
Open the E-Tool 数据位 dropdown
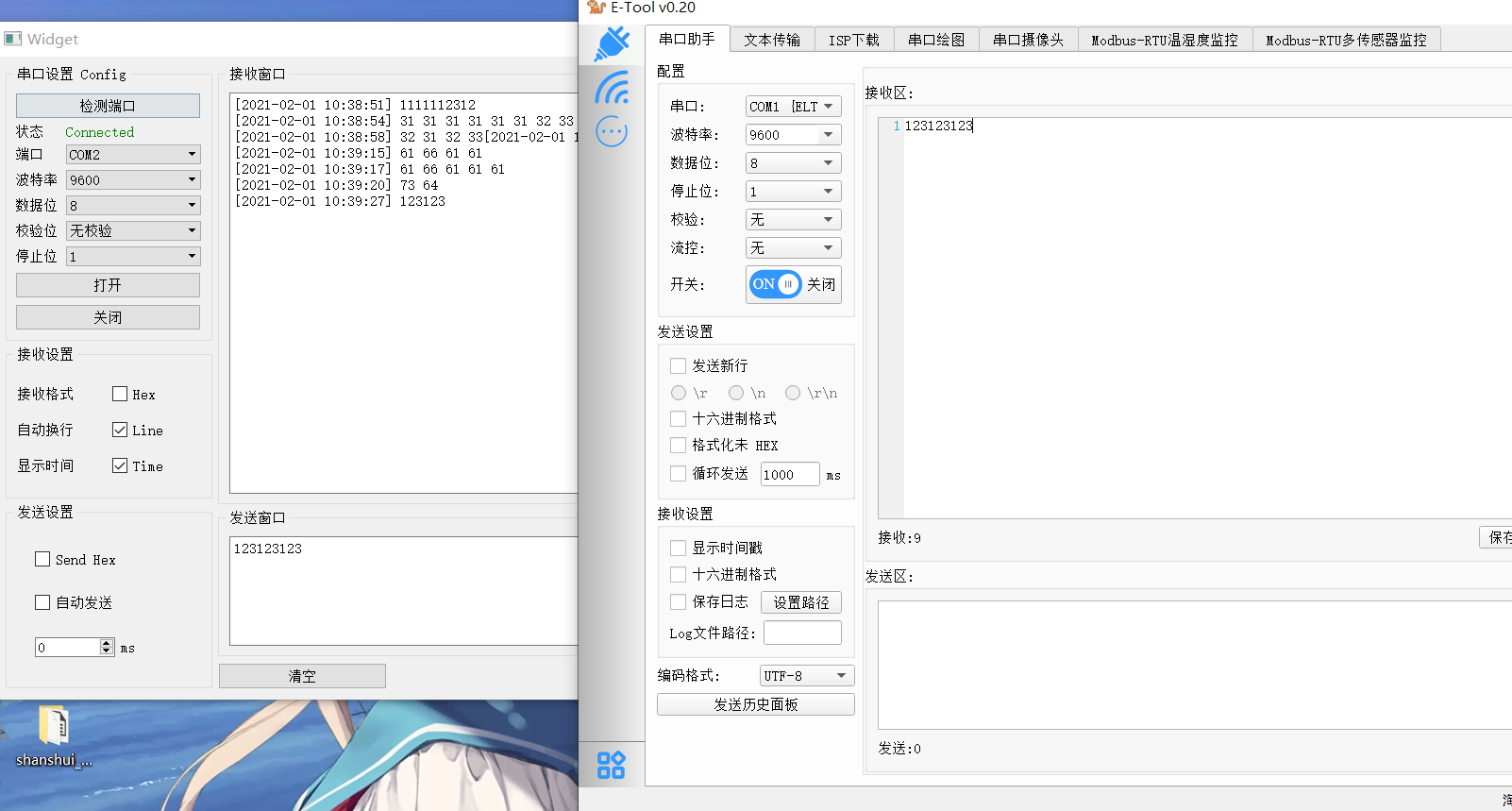(x=793, y=163)
